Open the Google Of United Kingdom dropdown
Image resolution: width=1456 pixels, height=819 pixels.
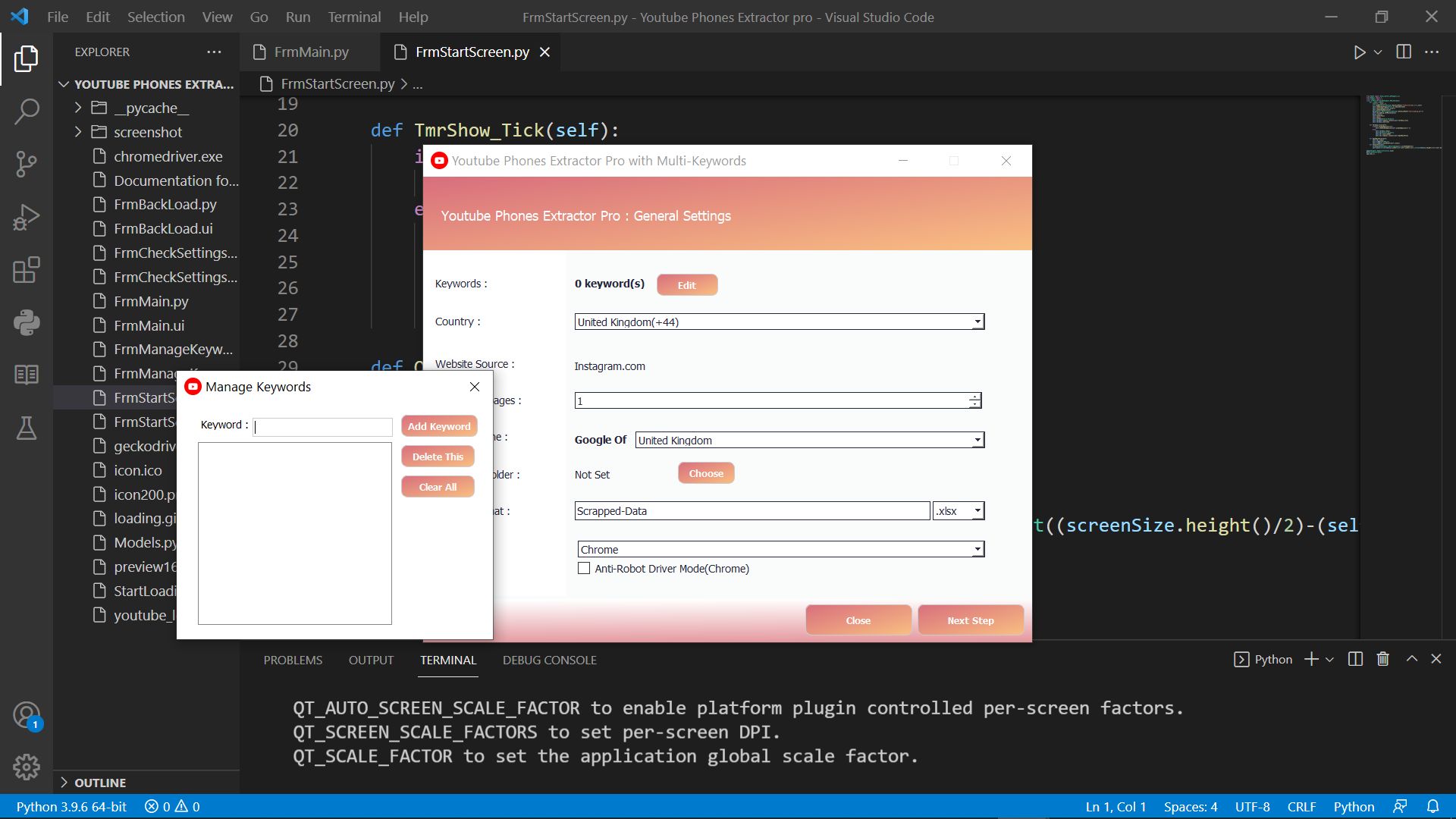pyautogui.click(x=809, y=440)
